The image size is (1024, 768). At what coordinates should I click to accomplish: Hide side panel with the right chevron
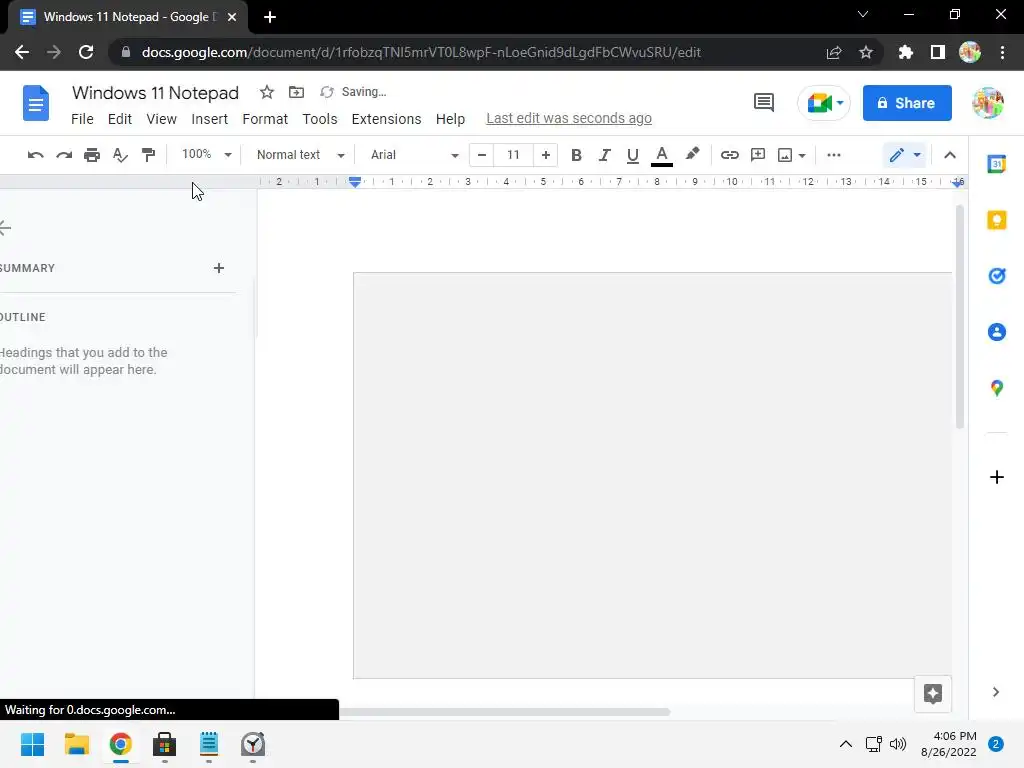995,692
